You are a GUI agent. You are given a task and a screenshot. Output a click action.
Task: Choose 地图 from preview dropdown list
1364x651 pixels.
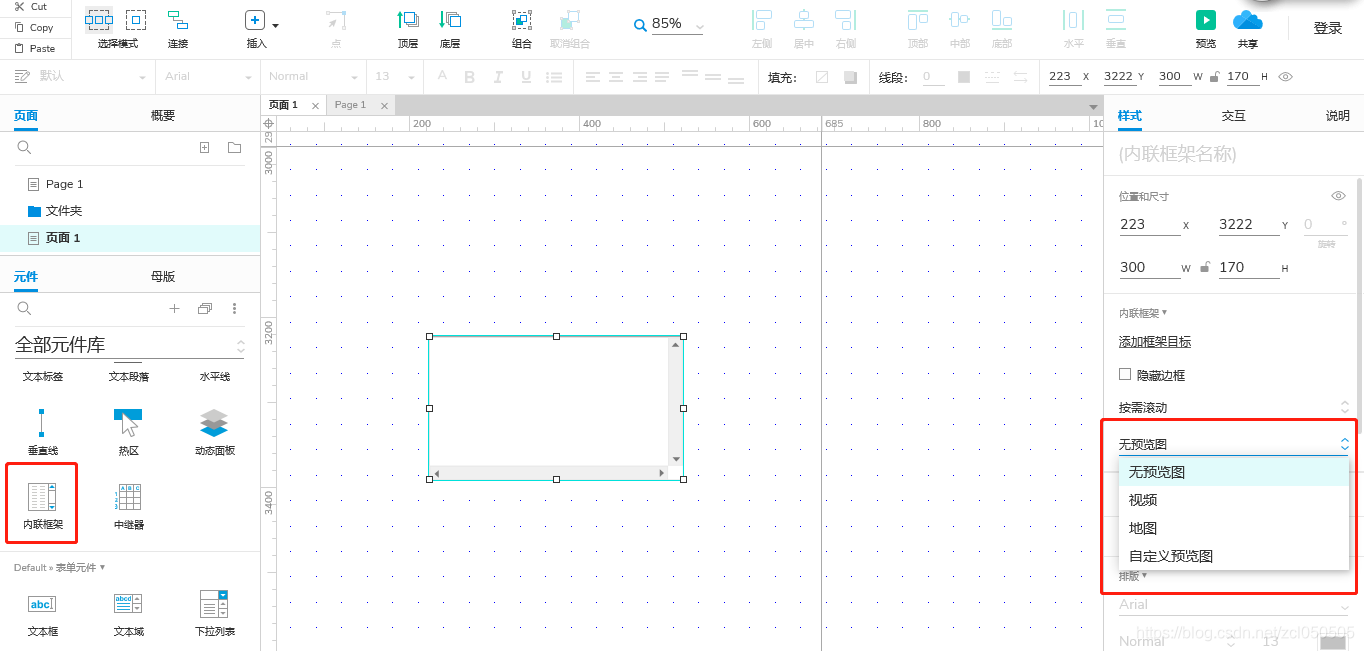[x=1233, y=528]
